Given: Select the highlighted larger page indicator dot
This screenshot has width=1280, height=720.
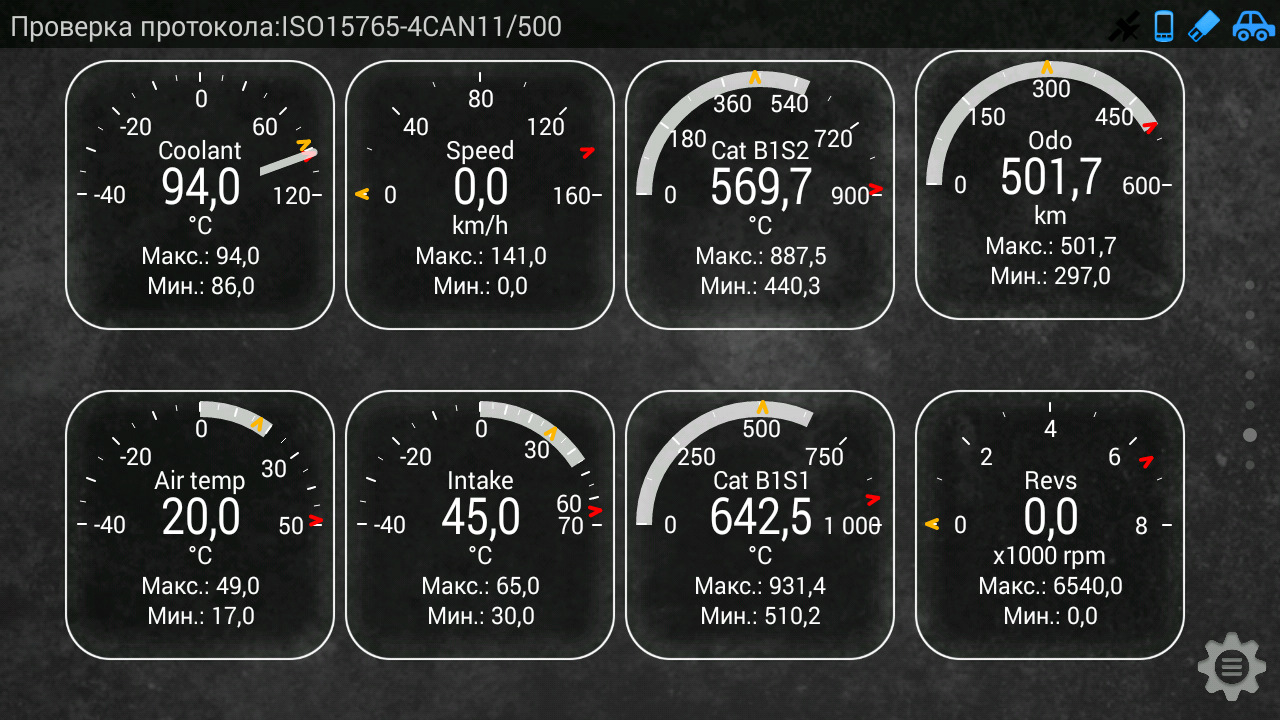Looking at the screenshot, I should pyautogui.click(x=1249, y=435).
